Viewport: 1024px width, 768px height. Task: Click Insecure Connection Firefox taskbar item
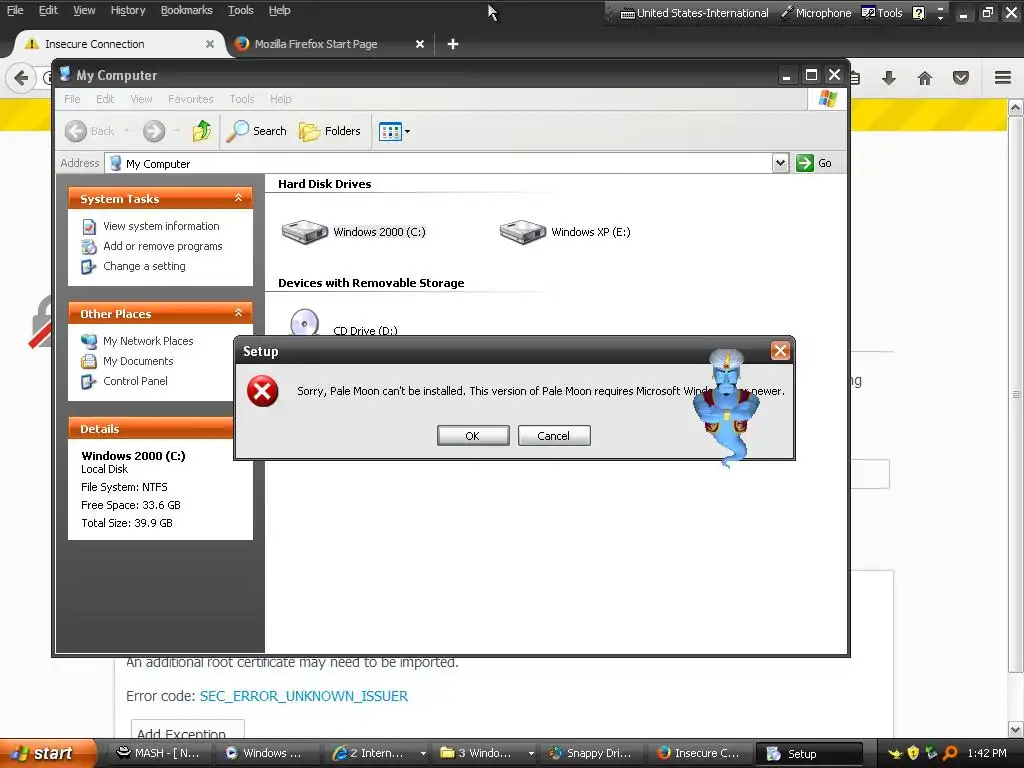(x=701, y=754)
